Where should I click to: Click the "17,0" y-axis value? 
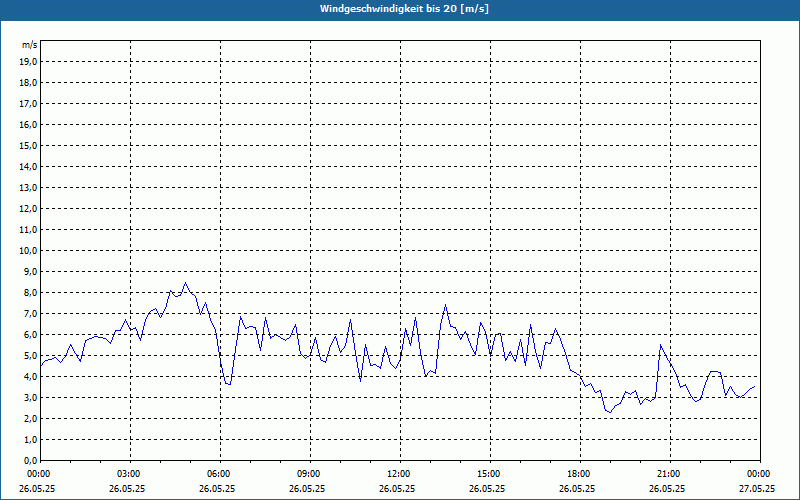click(28, 104)
